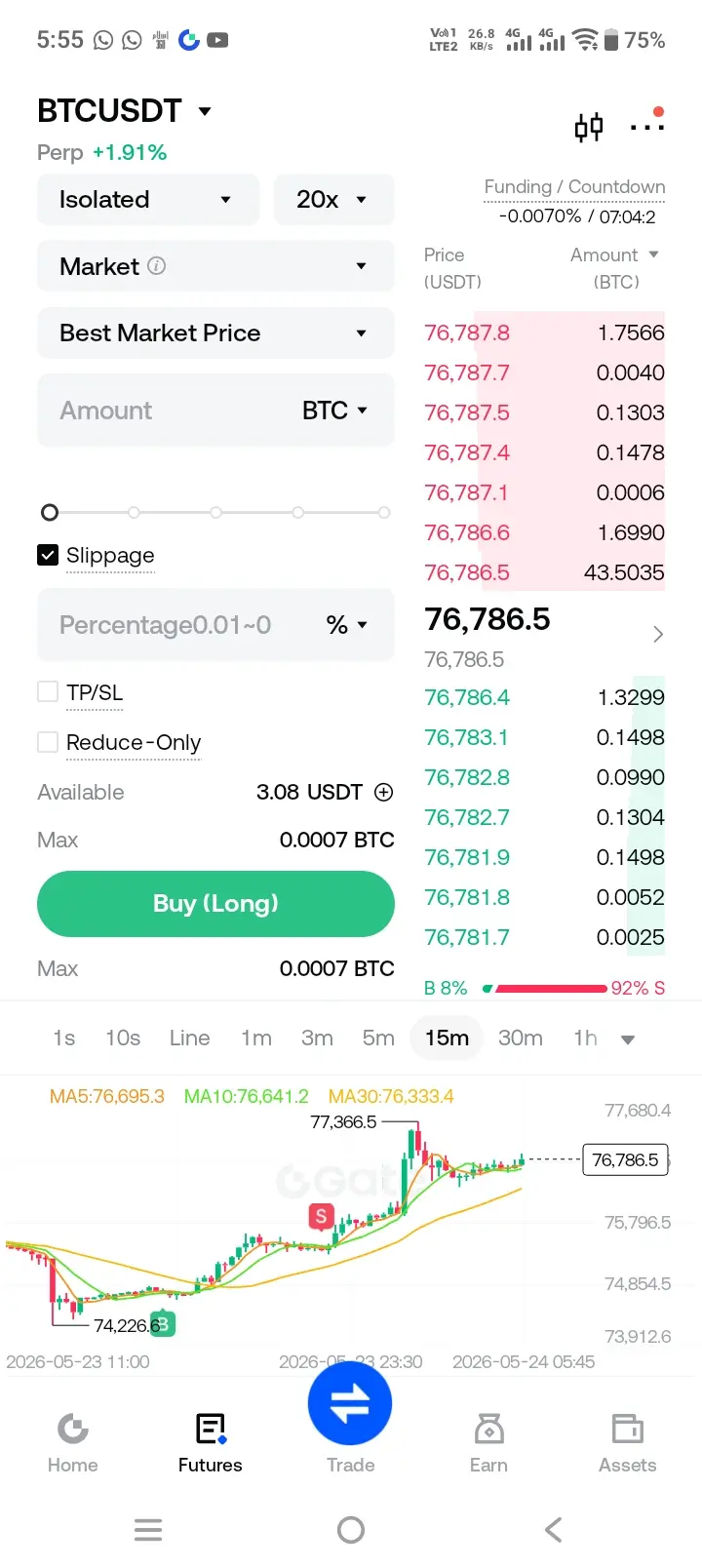702x1568 pixels.
Task: Switch chart to the 30m interval
Action: tap(521, 1038)
